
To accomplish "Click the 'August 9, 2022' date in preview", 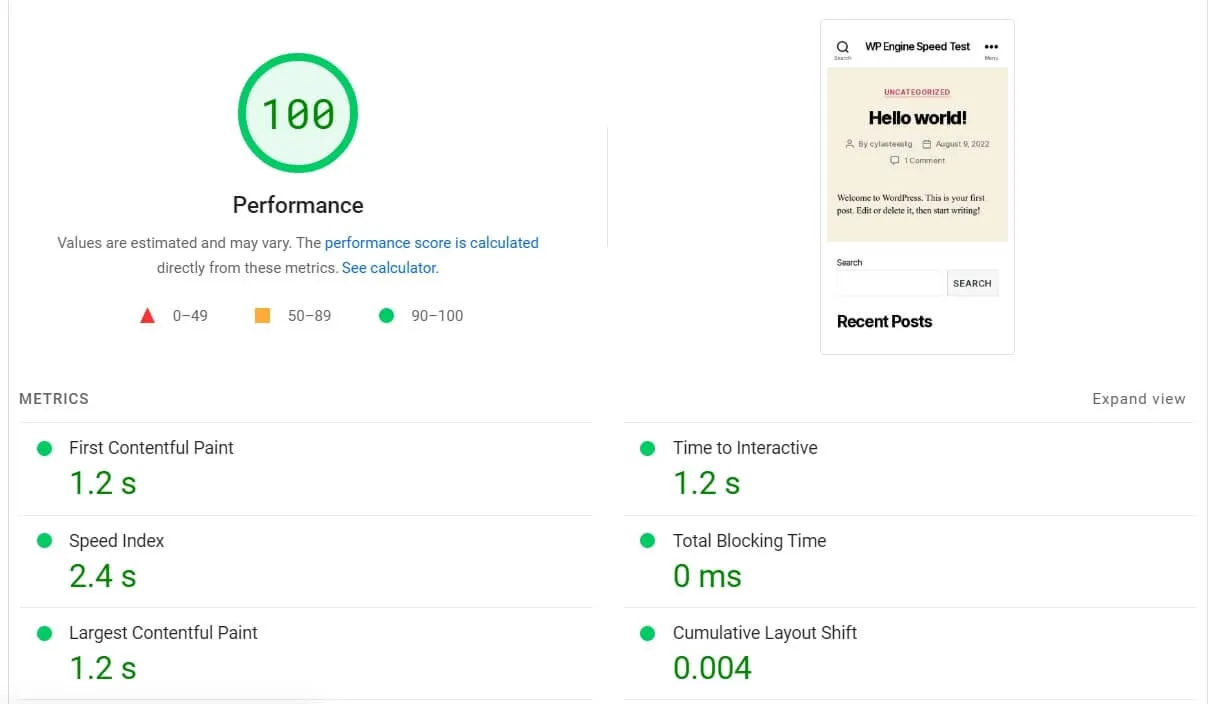I will tap(962, 144).
